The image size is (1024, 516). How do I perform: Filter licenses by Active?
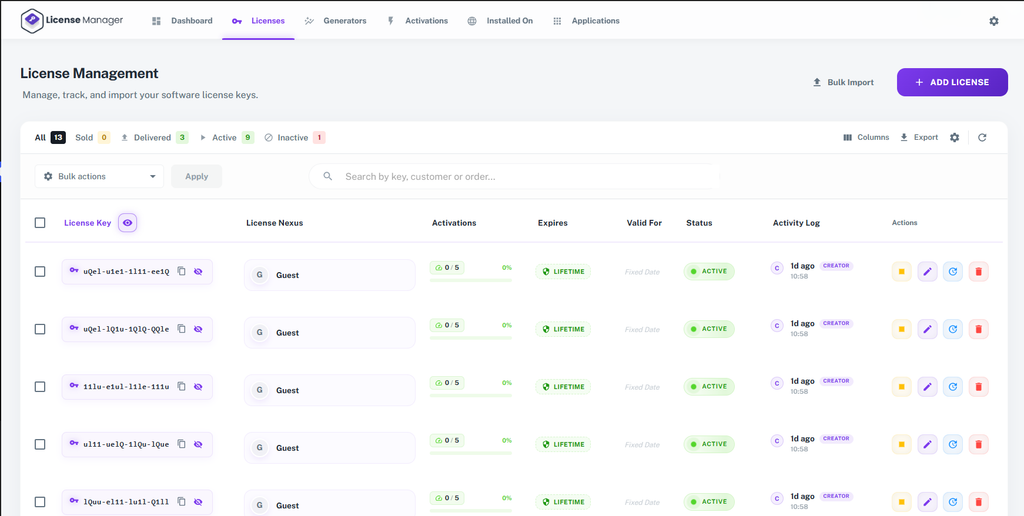click(x=227, y=137)
